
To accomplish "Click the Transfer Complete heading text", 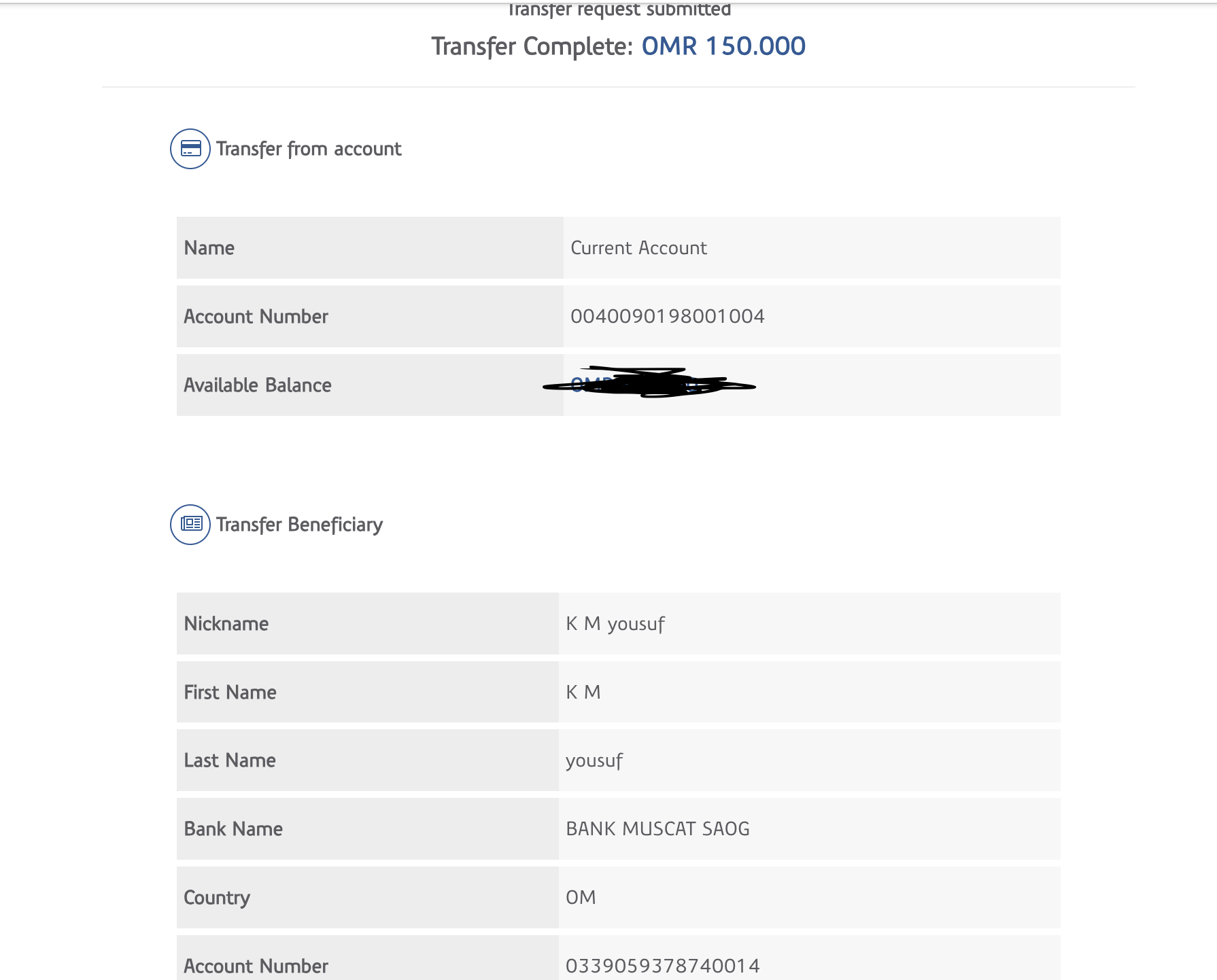I will pos(532,46).
